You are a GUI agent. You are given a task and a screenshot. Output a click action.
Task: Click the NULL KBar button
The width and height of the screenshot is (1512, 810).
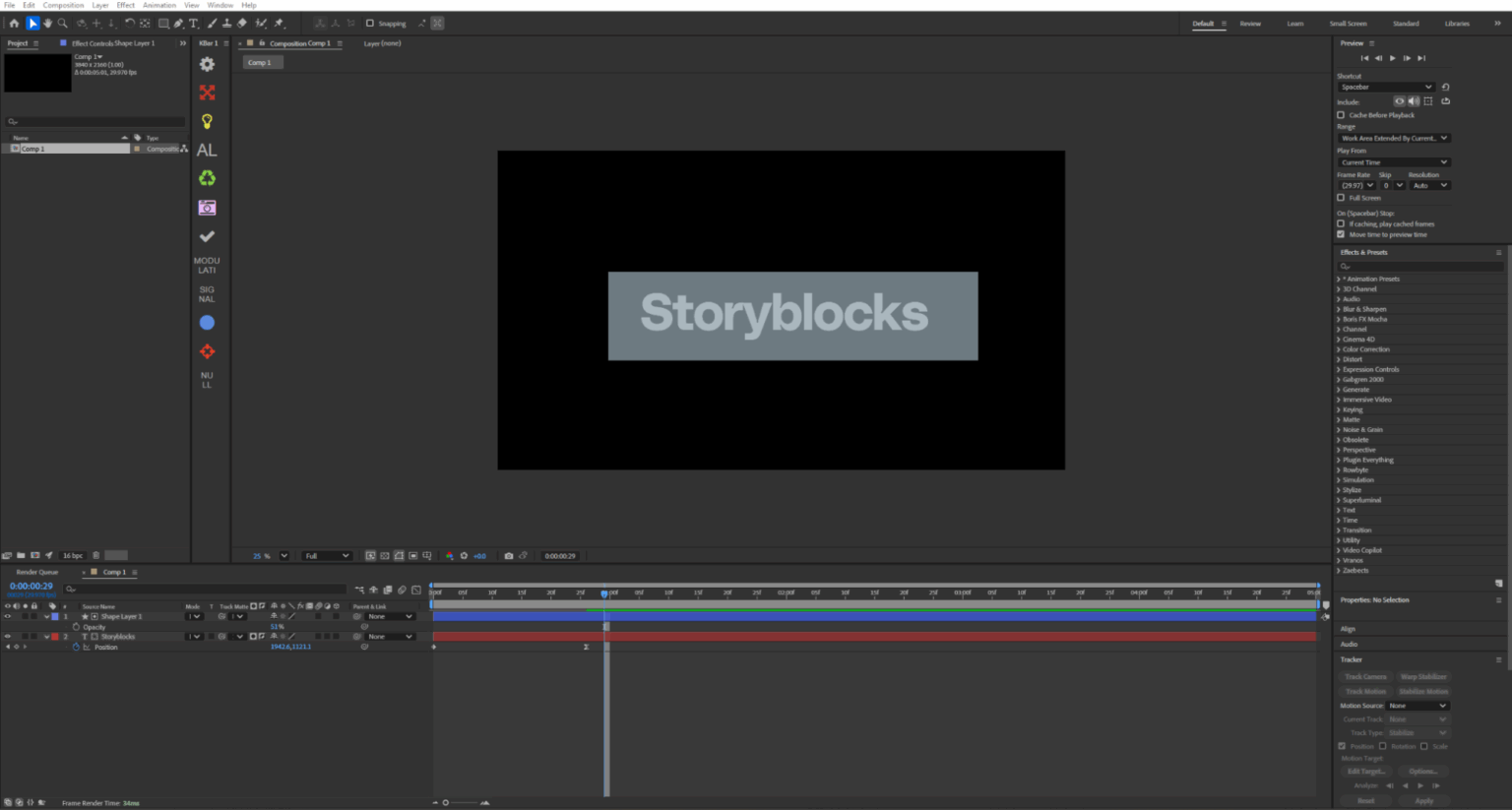tap(207, 380)
